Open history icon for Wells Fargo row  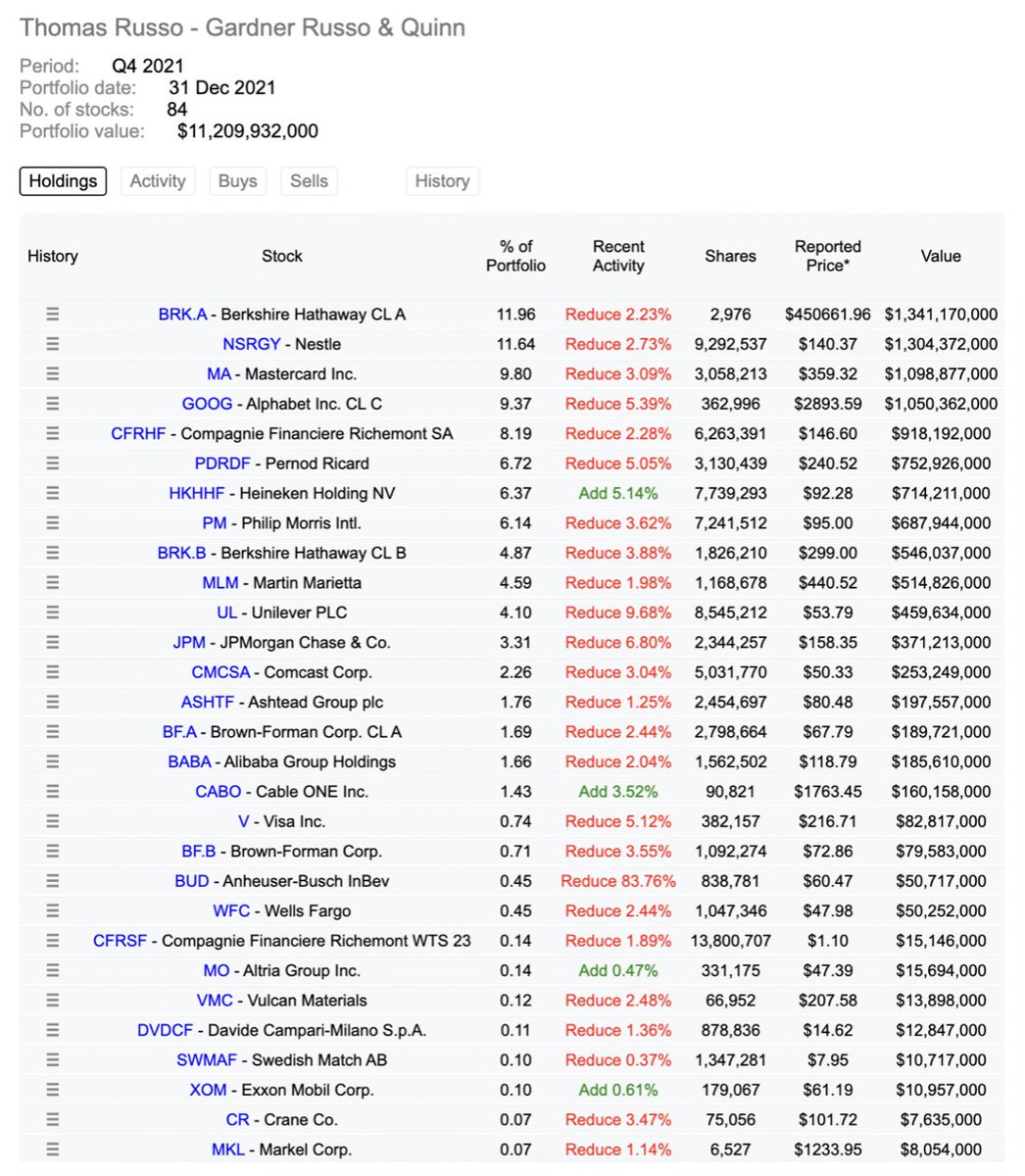click(x=53, y=911)
